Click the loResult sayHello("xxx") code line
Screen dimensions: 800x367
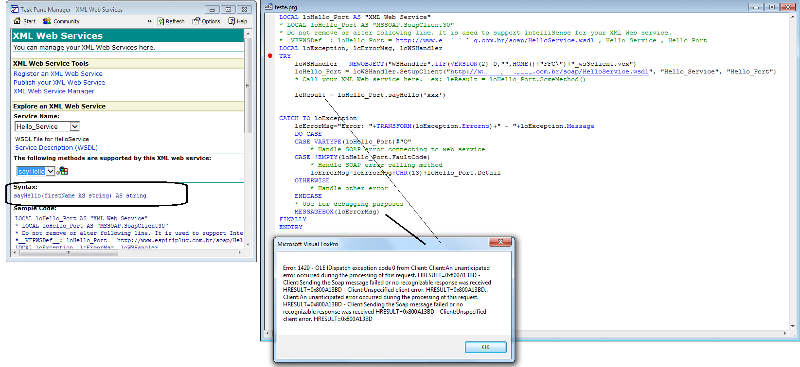point(370,94)
